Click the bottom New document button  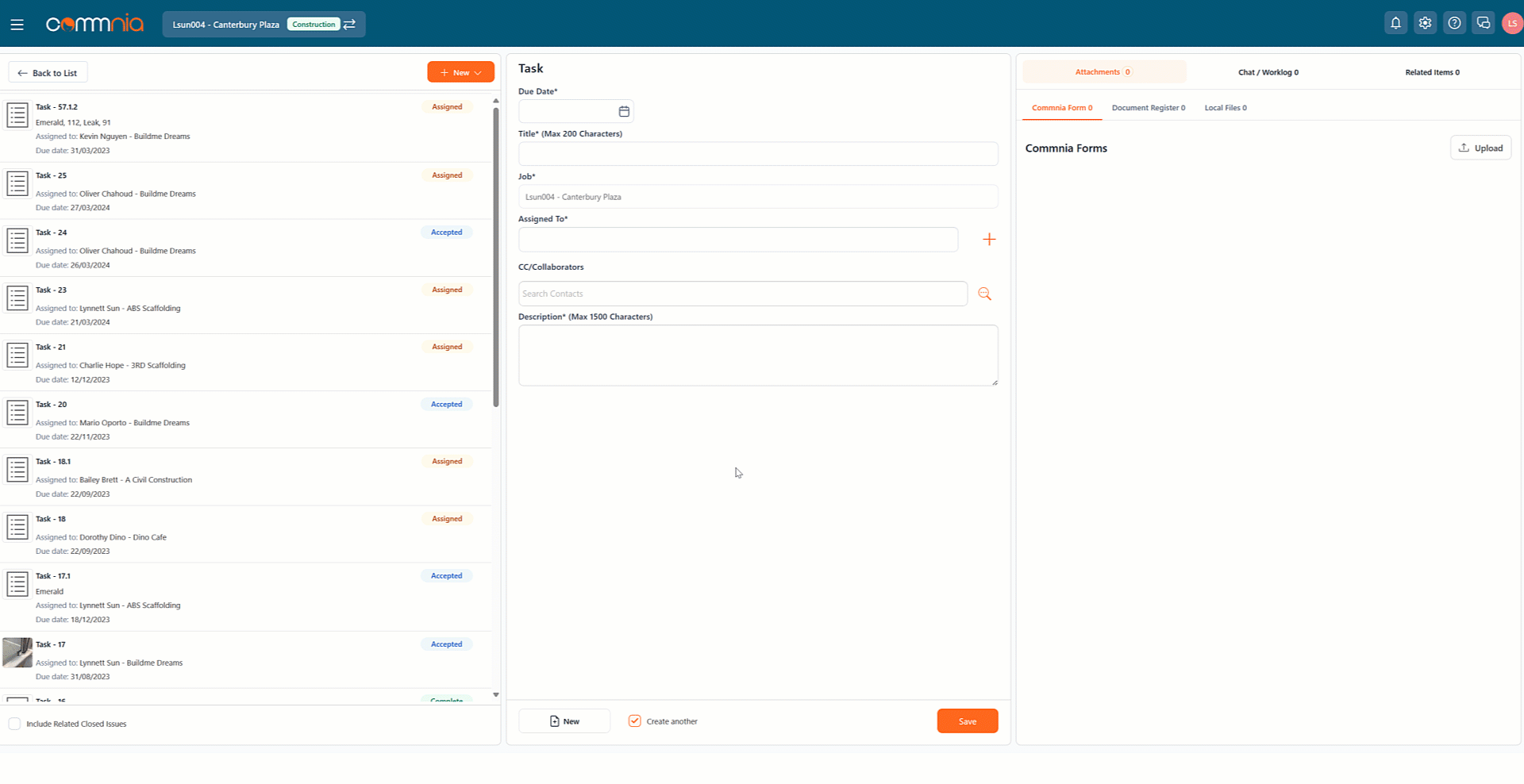[564, 721]
